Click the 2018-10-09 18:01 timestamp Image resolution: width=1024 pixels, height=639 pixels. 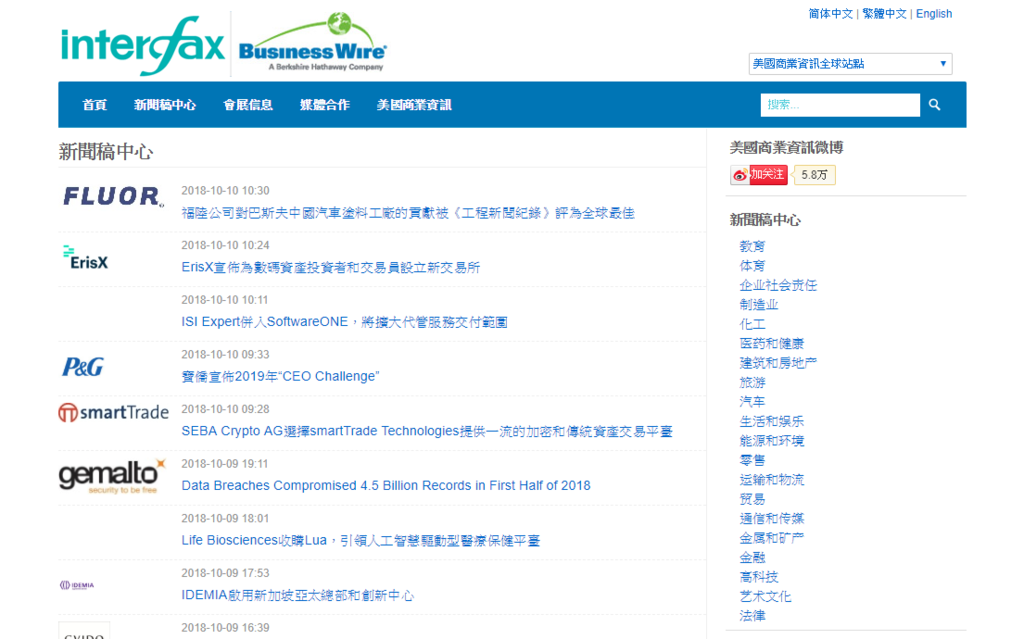(x=225, y=518)
